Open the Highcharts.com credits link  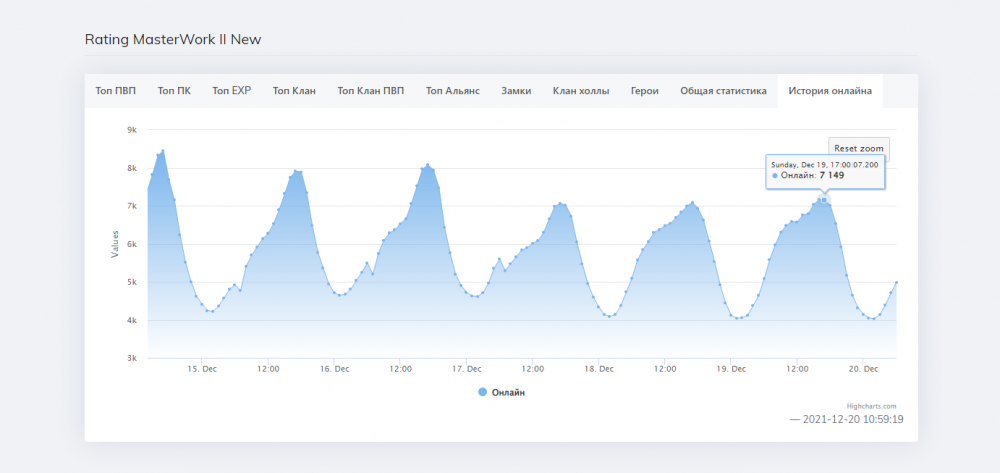[871, 406]
